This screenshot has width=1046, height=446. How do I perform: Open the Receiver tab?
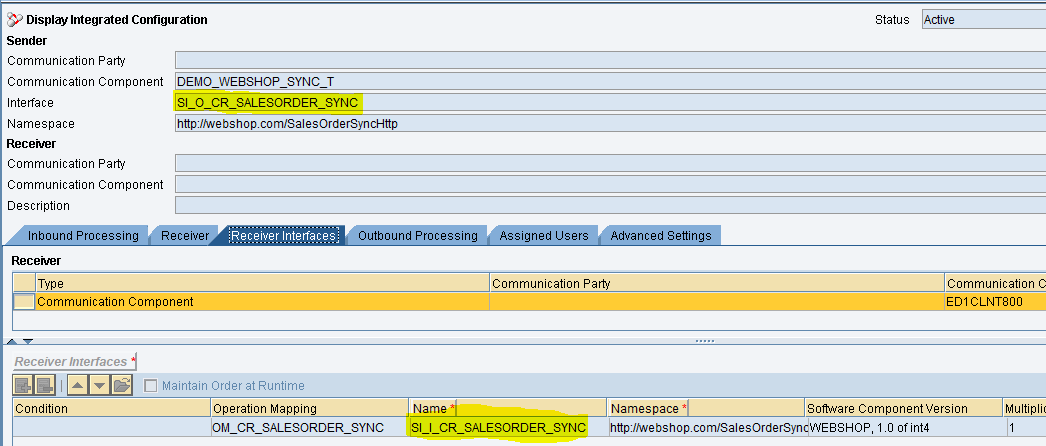coord(185,236)
